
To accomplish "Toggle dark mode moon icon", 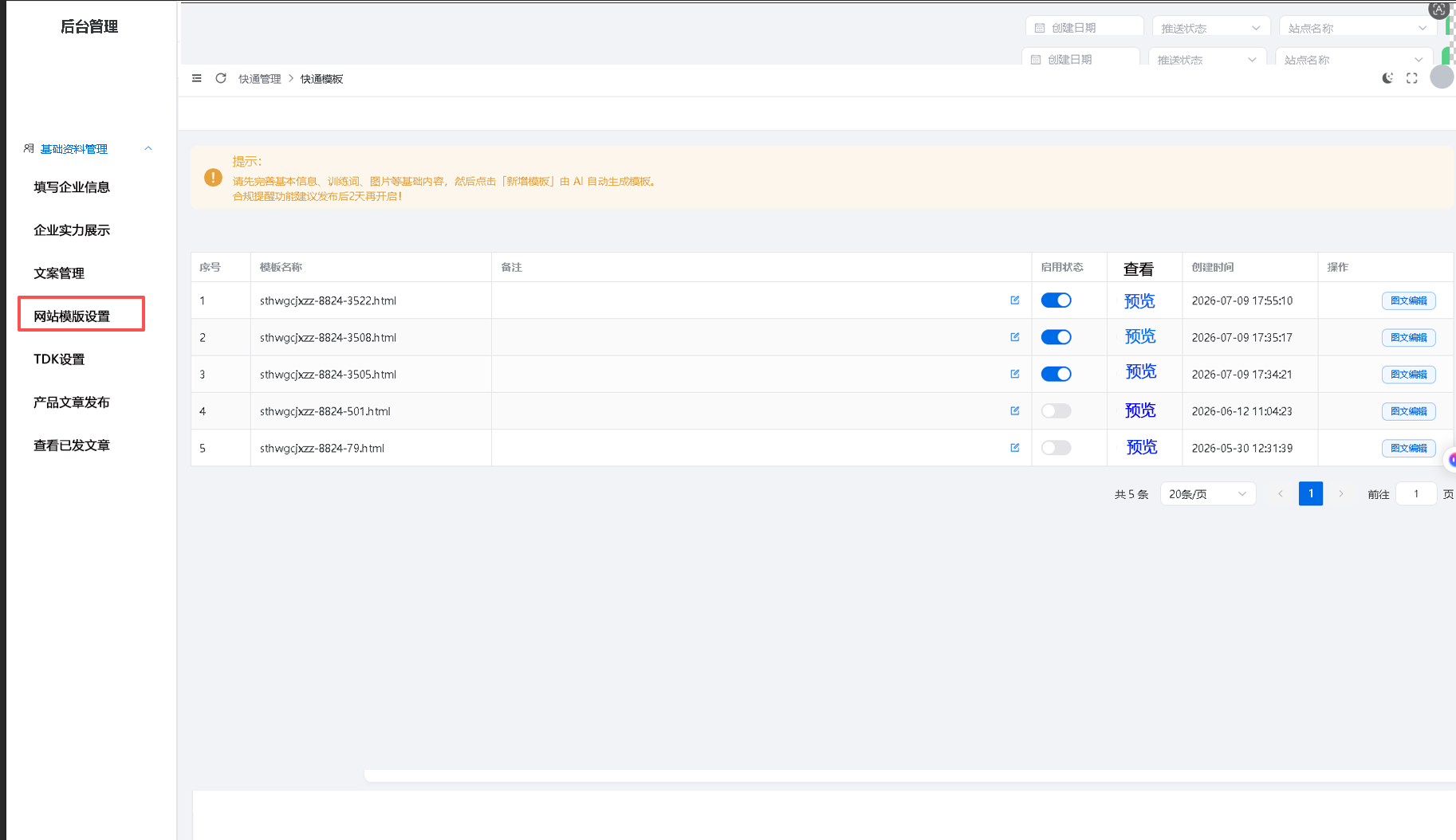I will coord(1387,78).
